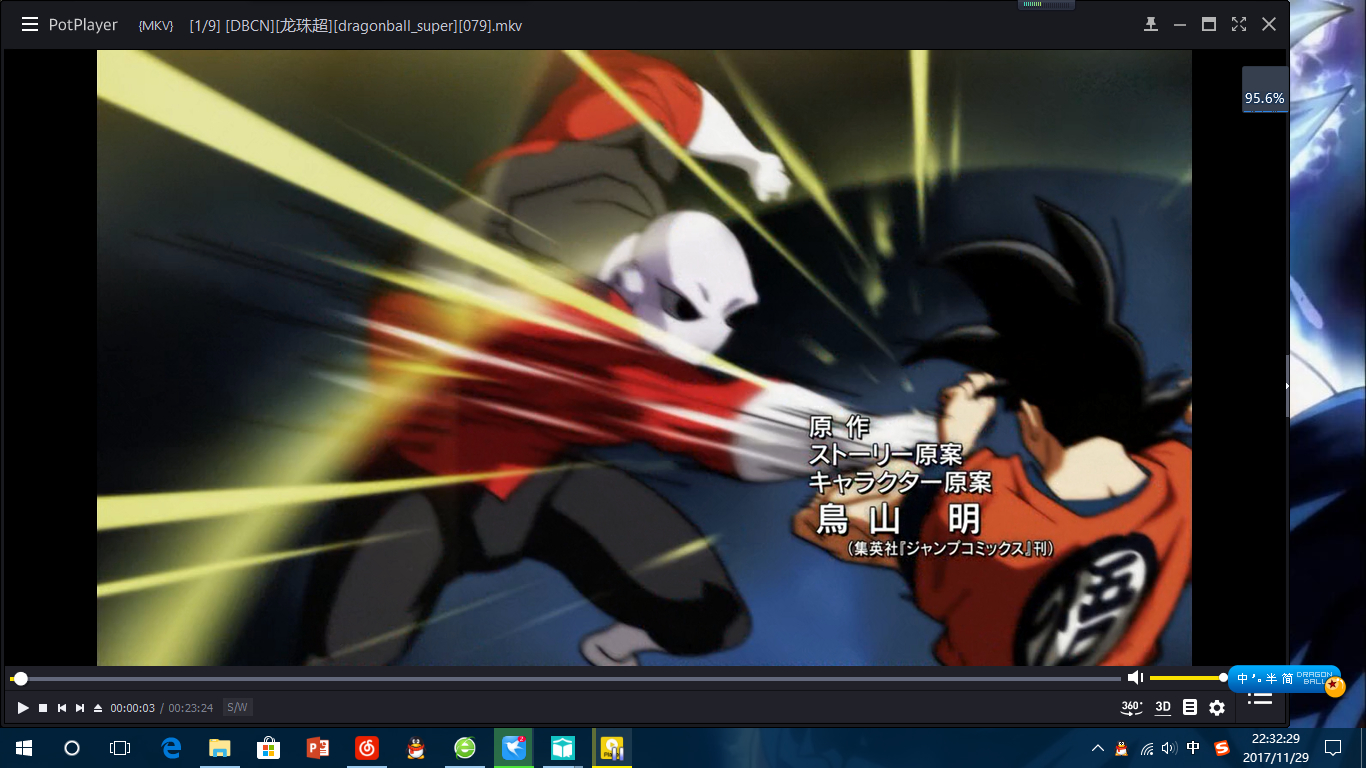The width and height of the screenshot is (1366, 768).
Task: Open the clock showing 22:32:29
Action: [x=1275, y=748]
